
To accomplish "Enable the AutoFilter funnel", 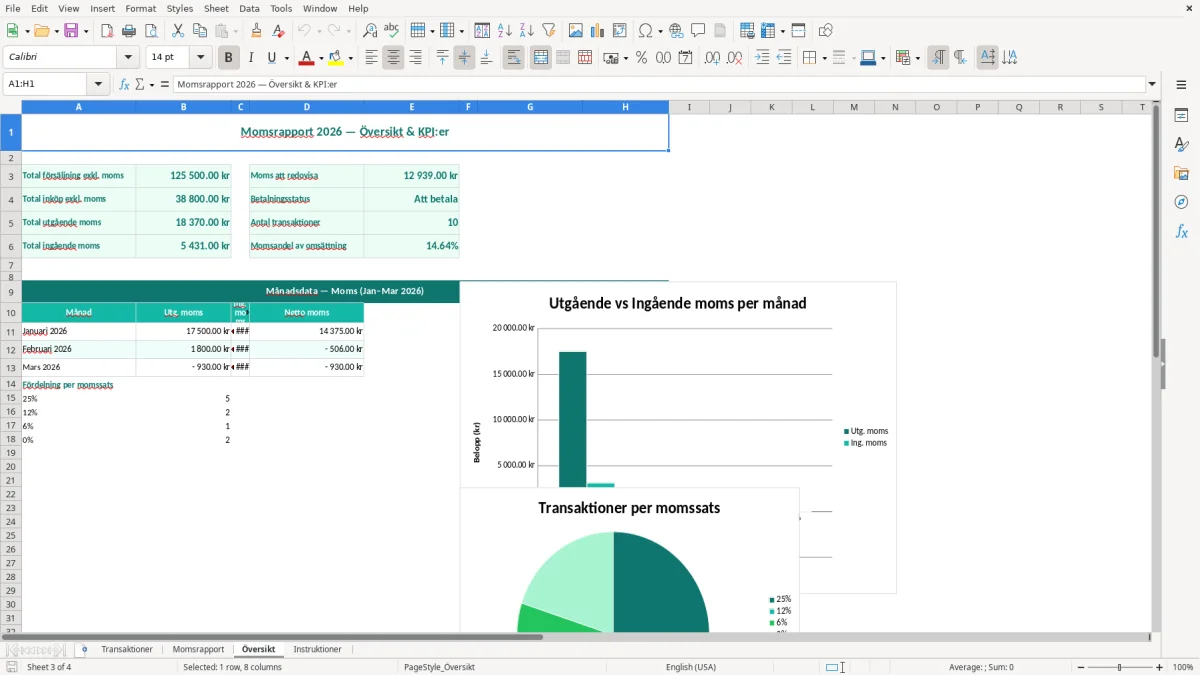I will 549,31.
